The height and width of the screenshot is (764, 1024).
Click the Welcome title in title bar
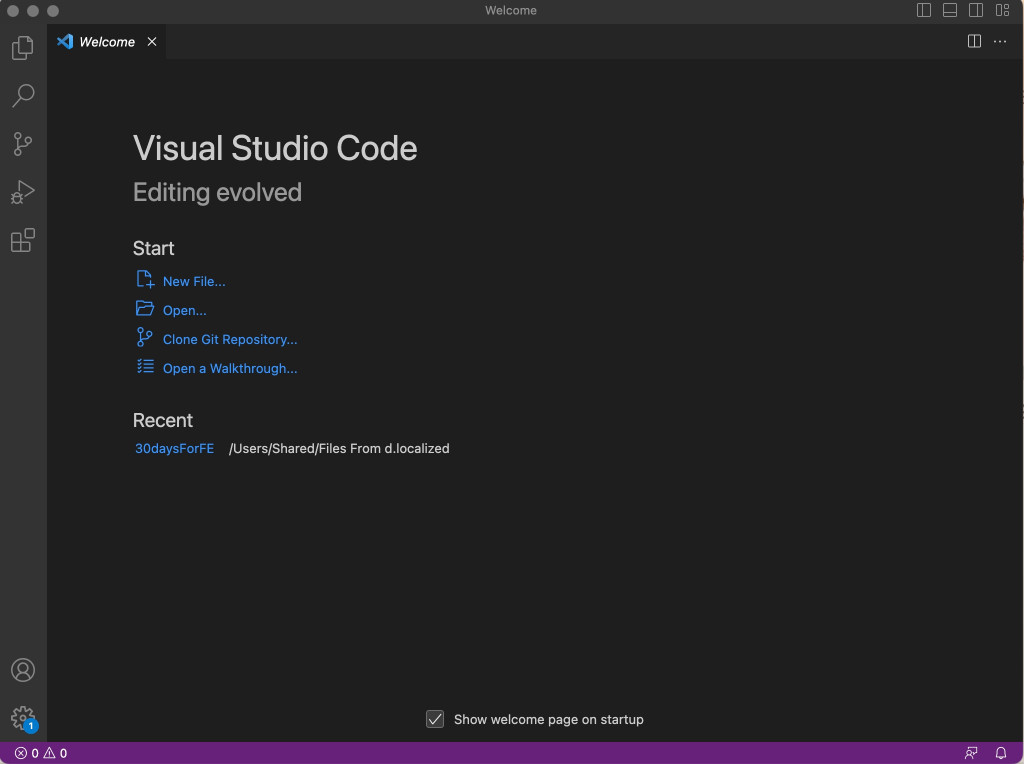511,10
